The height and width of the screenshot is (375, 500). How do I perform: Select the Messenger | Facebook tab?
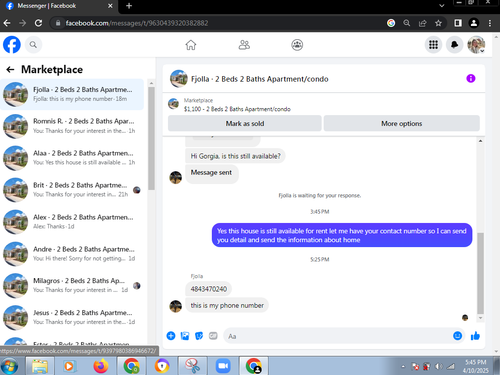[60, 6]
